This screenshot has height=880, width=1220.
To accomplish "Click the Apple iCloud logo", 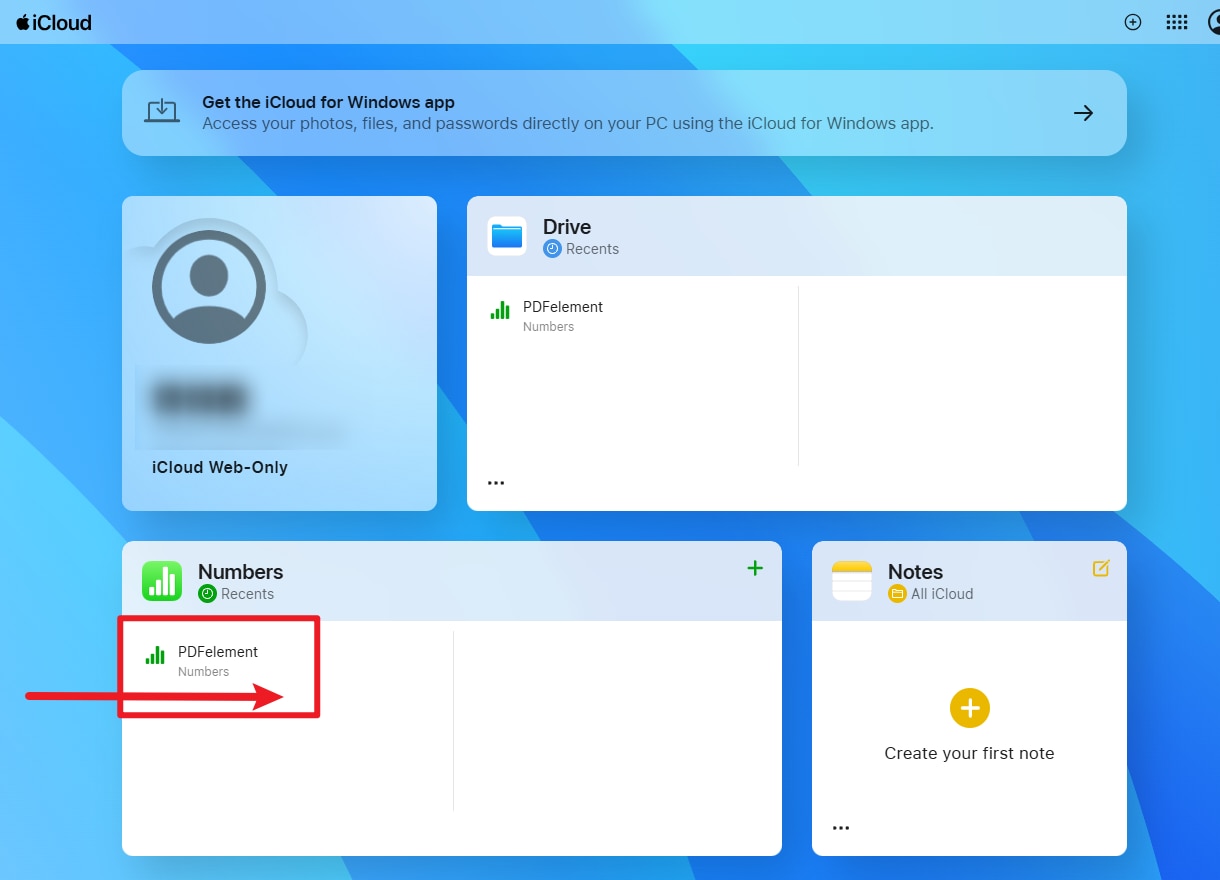I will pos(53,21).
